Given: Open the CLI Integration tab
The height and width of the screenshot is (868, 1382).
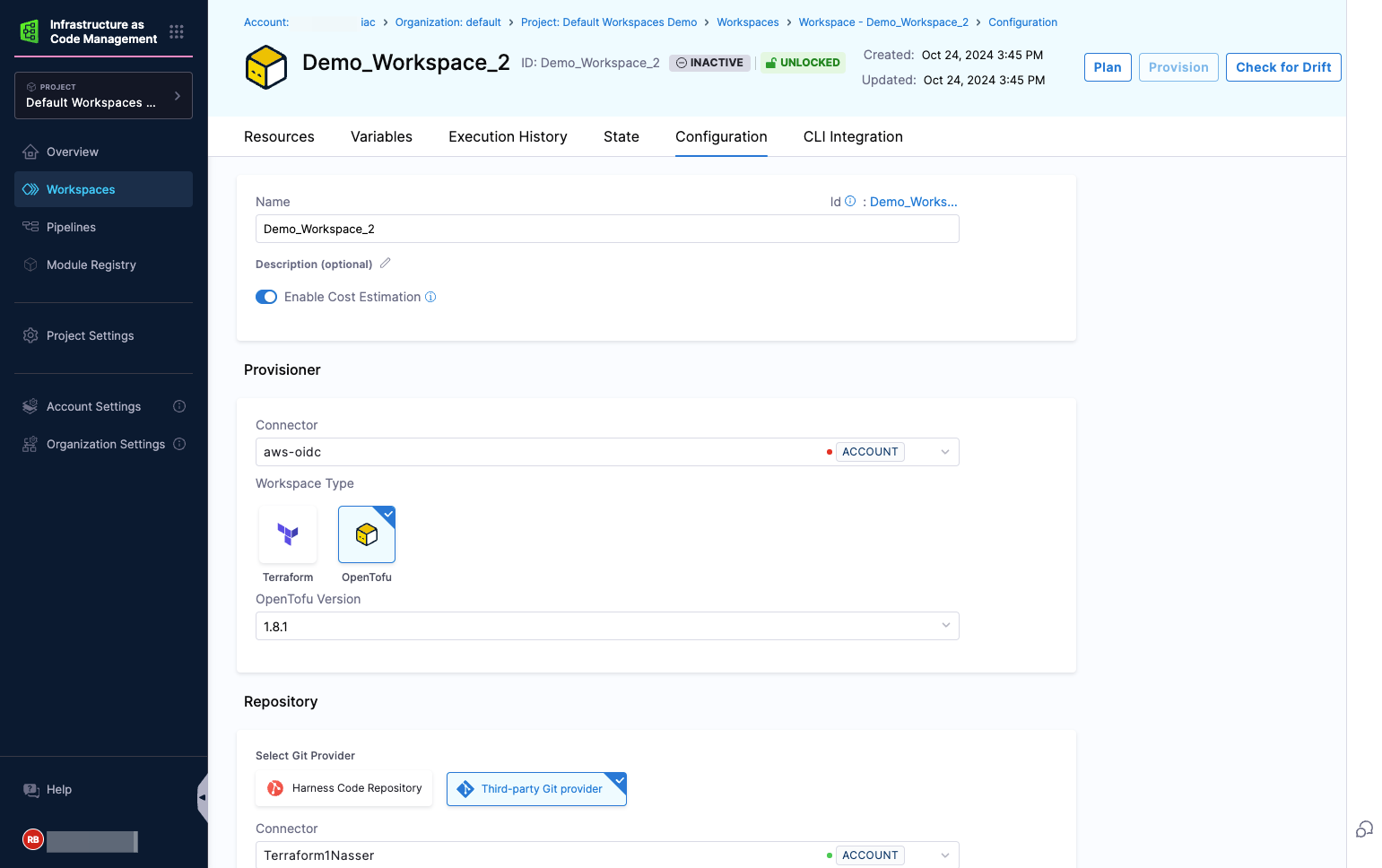Looking at the screenshot, I should 853,136.
